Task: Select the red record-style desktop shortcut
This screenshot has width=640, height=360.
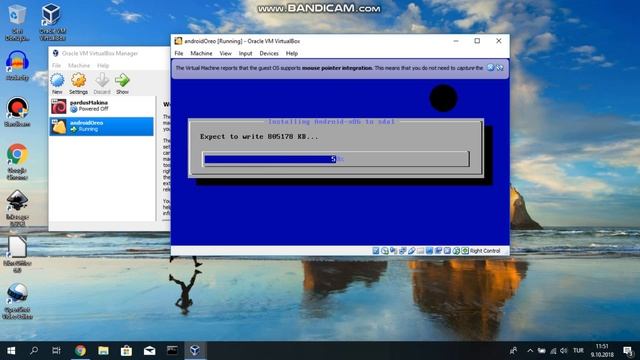Action: coord(17,112)
